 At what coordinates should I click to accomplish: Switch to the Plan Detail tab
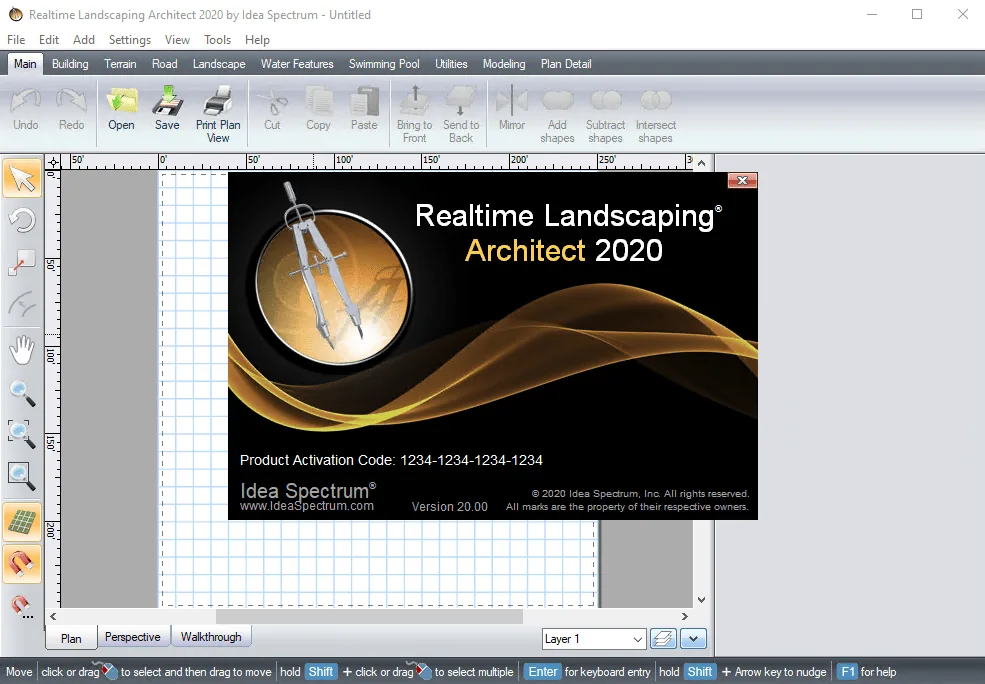[566, 63]
